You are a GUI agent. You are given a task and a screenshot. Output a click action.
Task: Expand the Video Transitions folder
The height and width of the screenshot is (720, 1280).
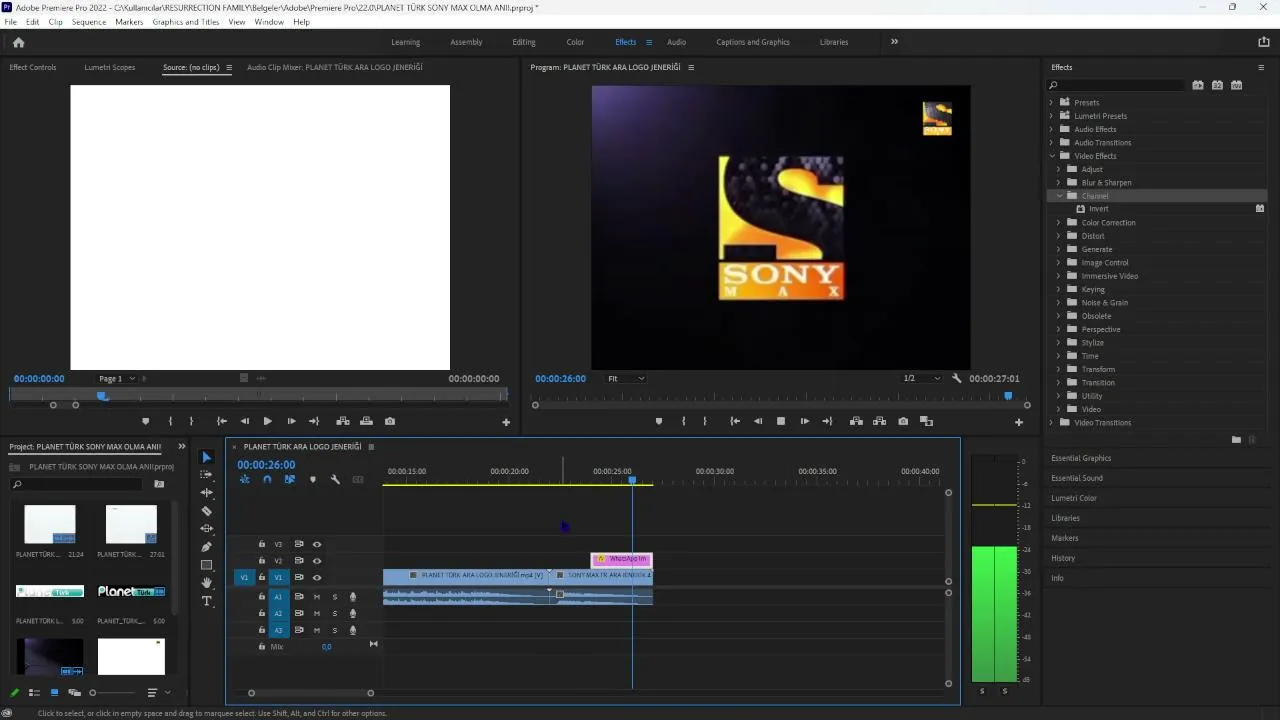click(x=1051, y=423)
